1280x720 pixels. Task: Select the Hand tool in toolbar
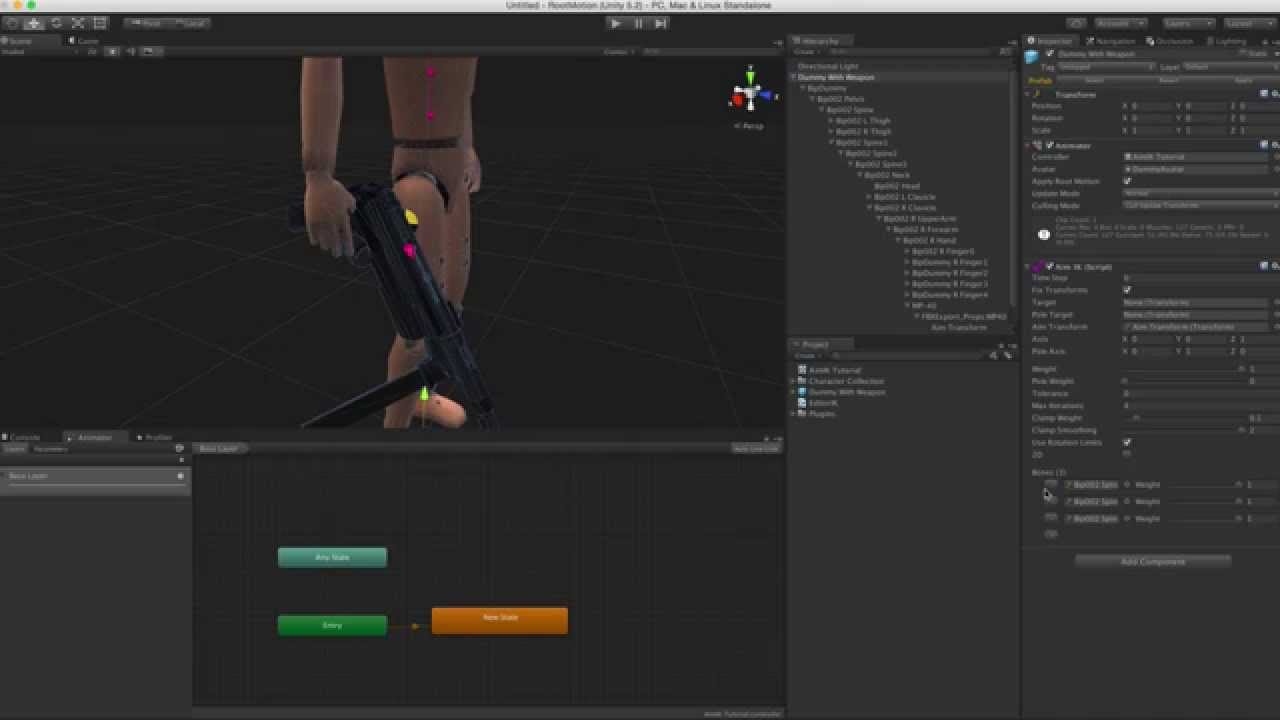tap(12, 23)
